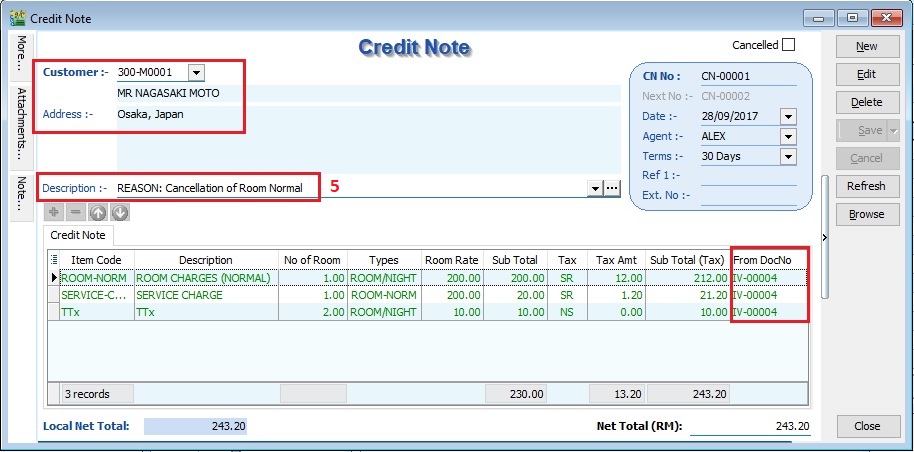Click the move row down arrow
The height and width of the screenshot is (452, 914).
(119, 212)
